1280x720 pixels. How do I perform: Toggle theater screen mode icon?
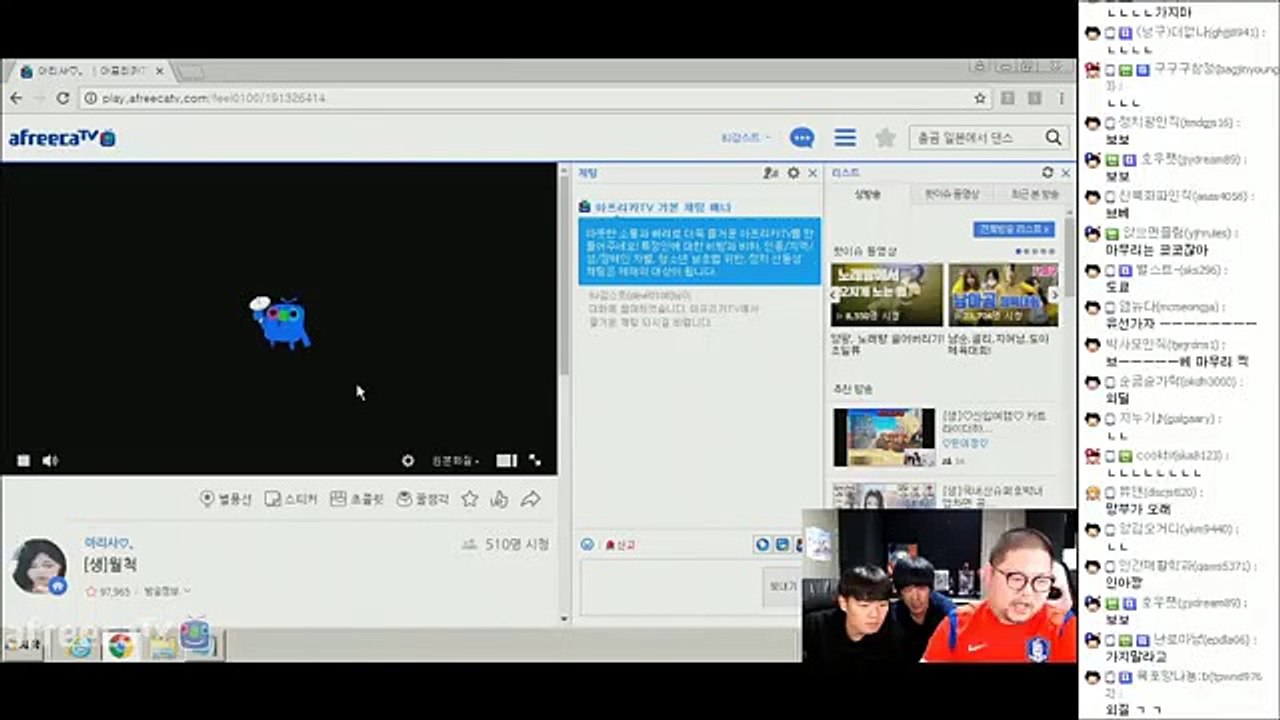[x=506, y=461]
